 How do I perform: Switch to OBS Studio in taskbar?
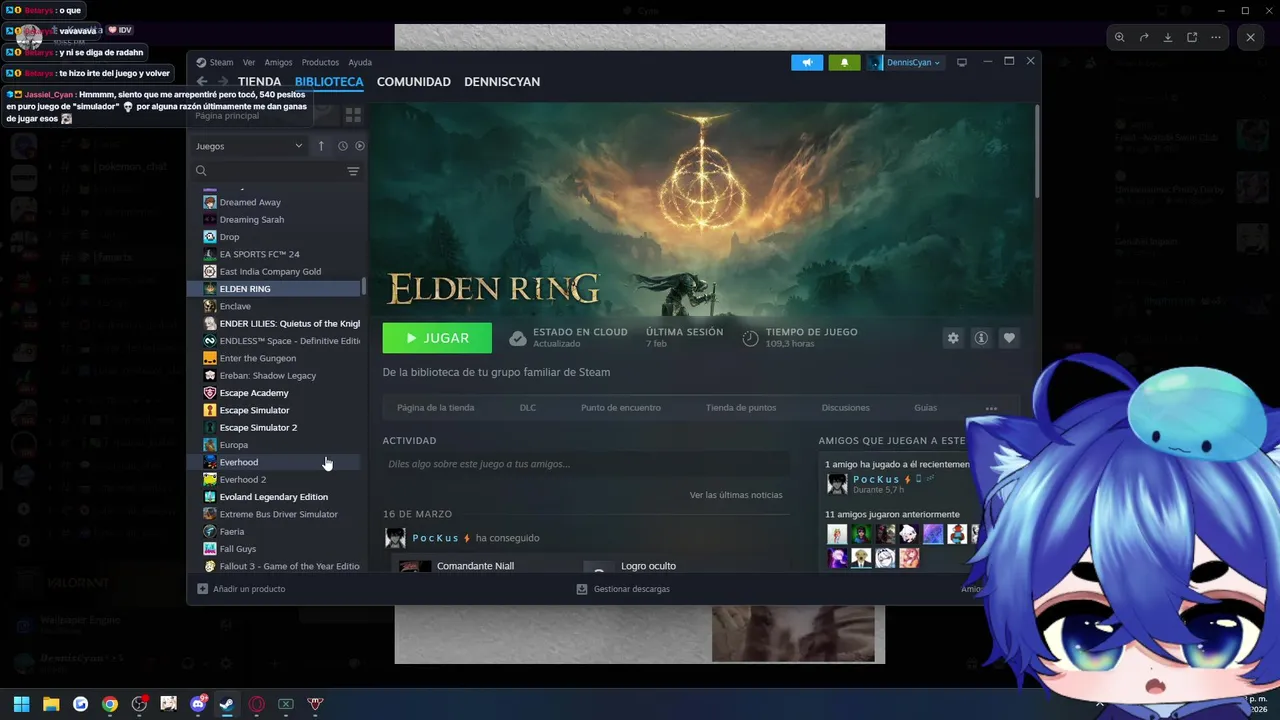point(139,704)
